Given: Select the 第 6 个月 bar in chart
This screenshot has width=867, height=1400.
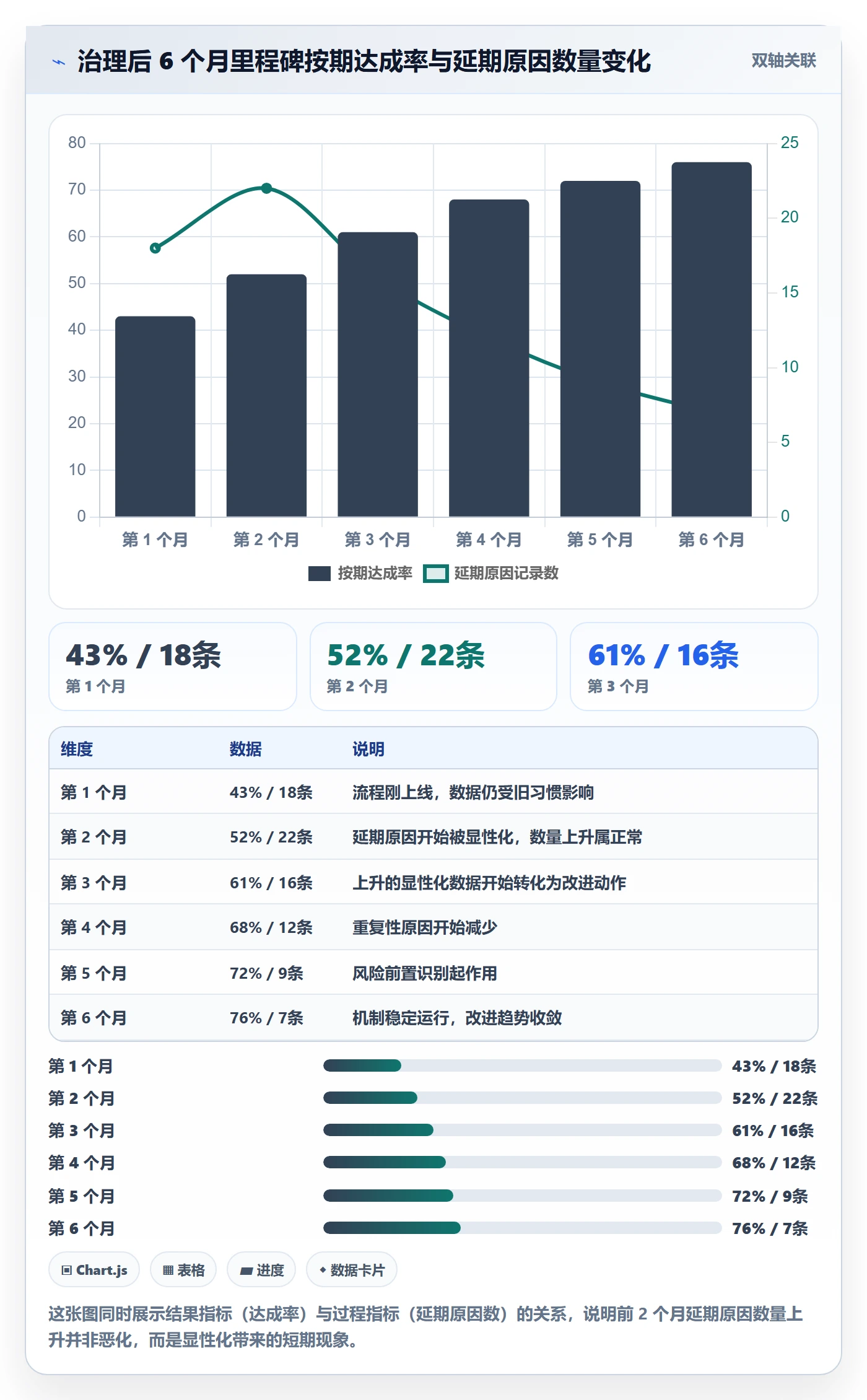Looking at the screenshot, I should tap(712, 339).
